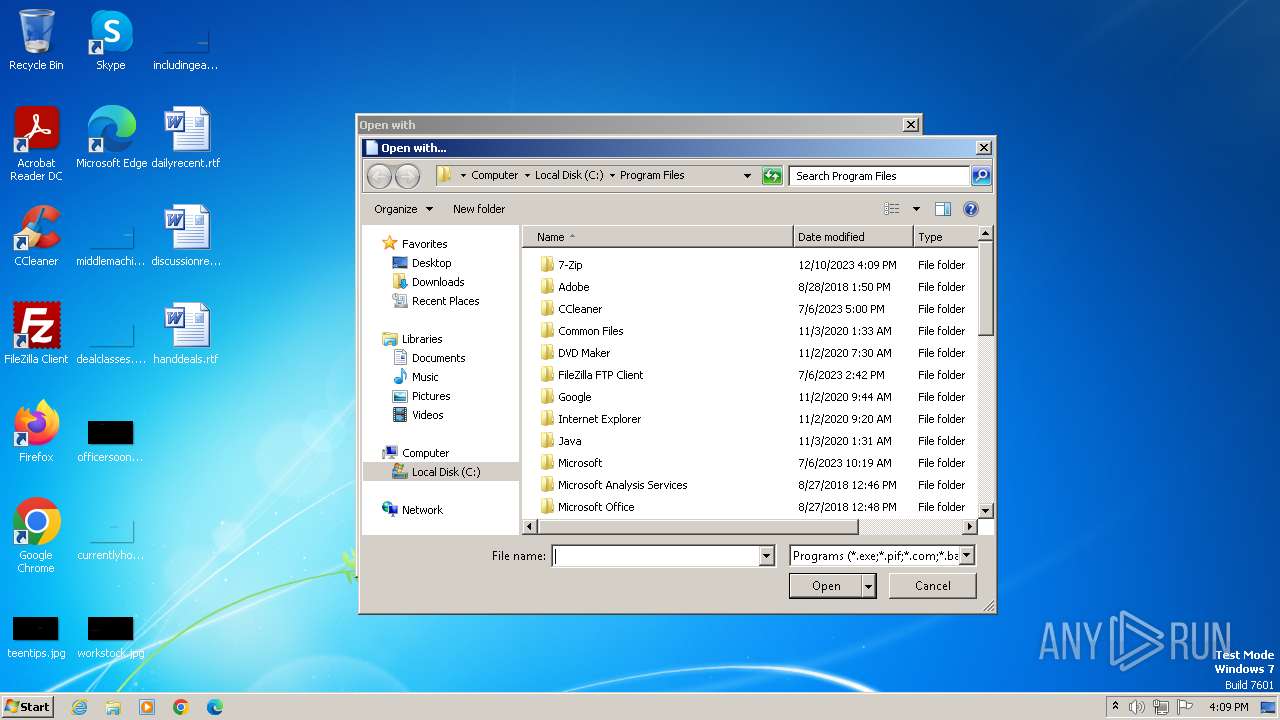
Task: Select the FileZilla FTP Client folder
Action: tap(600, 375)
